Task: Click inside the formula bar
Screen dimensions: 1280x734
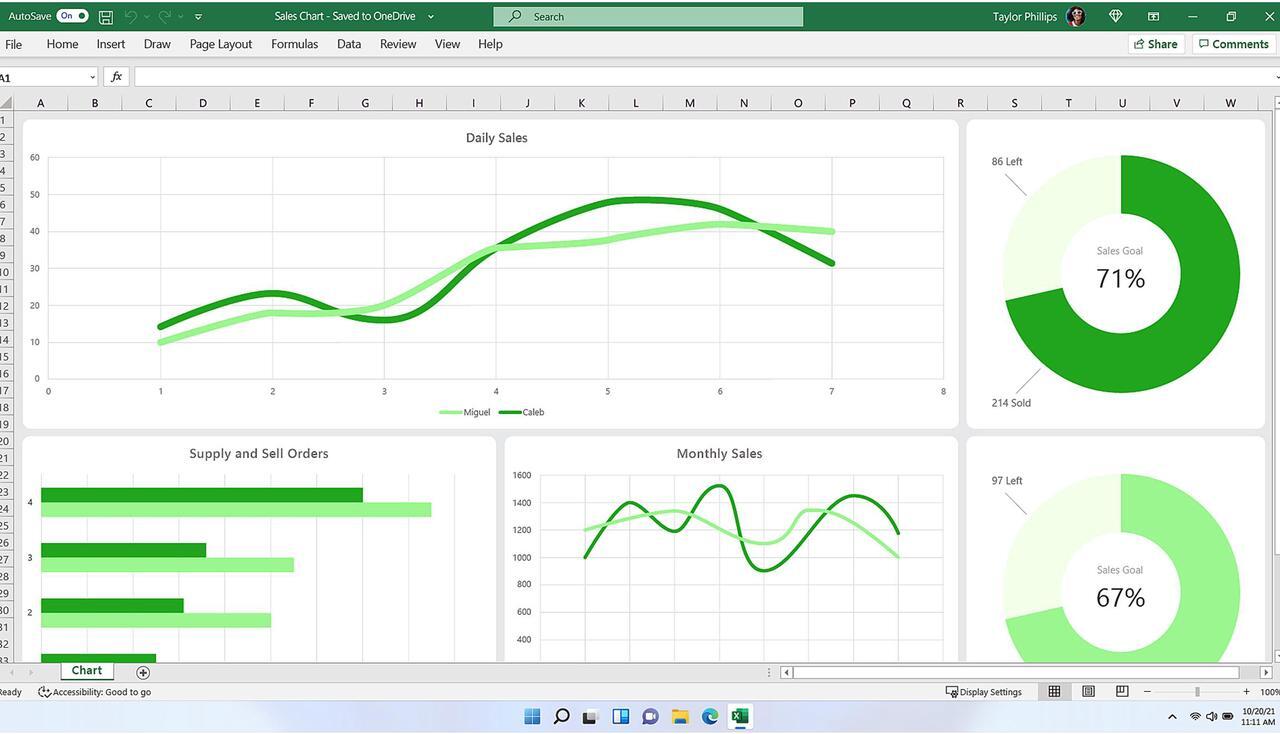Action: (705, 77)
